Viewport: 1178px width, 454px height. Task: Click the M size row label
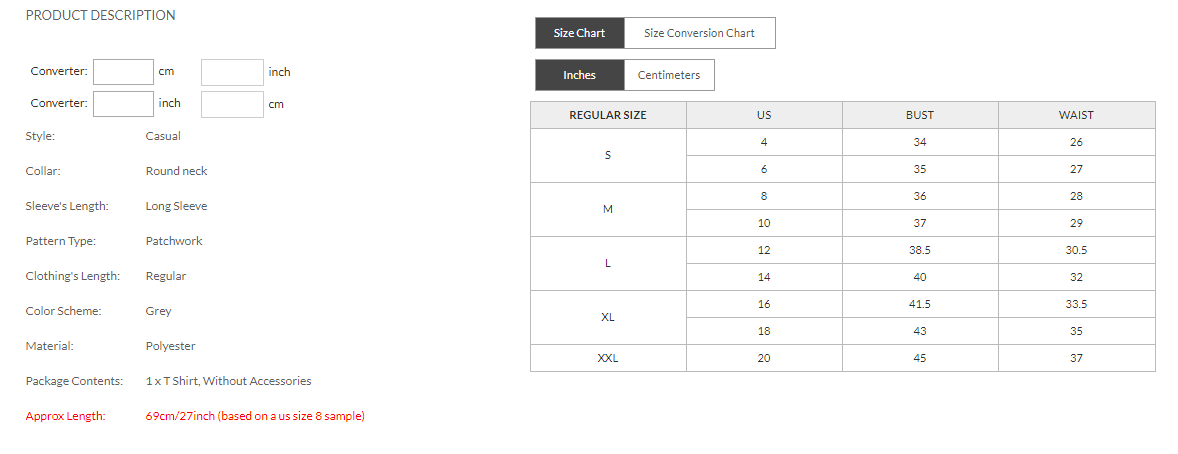pos(608,209)
